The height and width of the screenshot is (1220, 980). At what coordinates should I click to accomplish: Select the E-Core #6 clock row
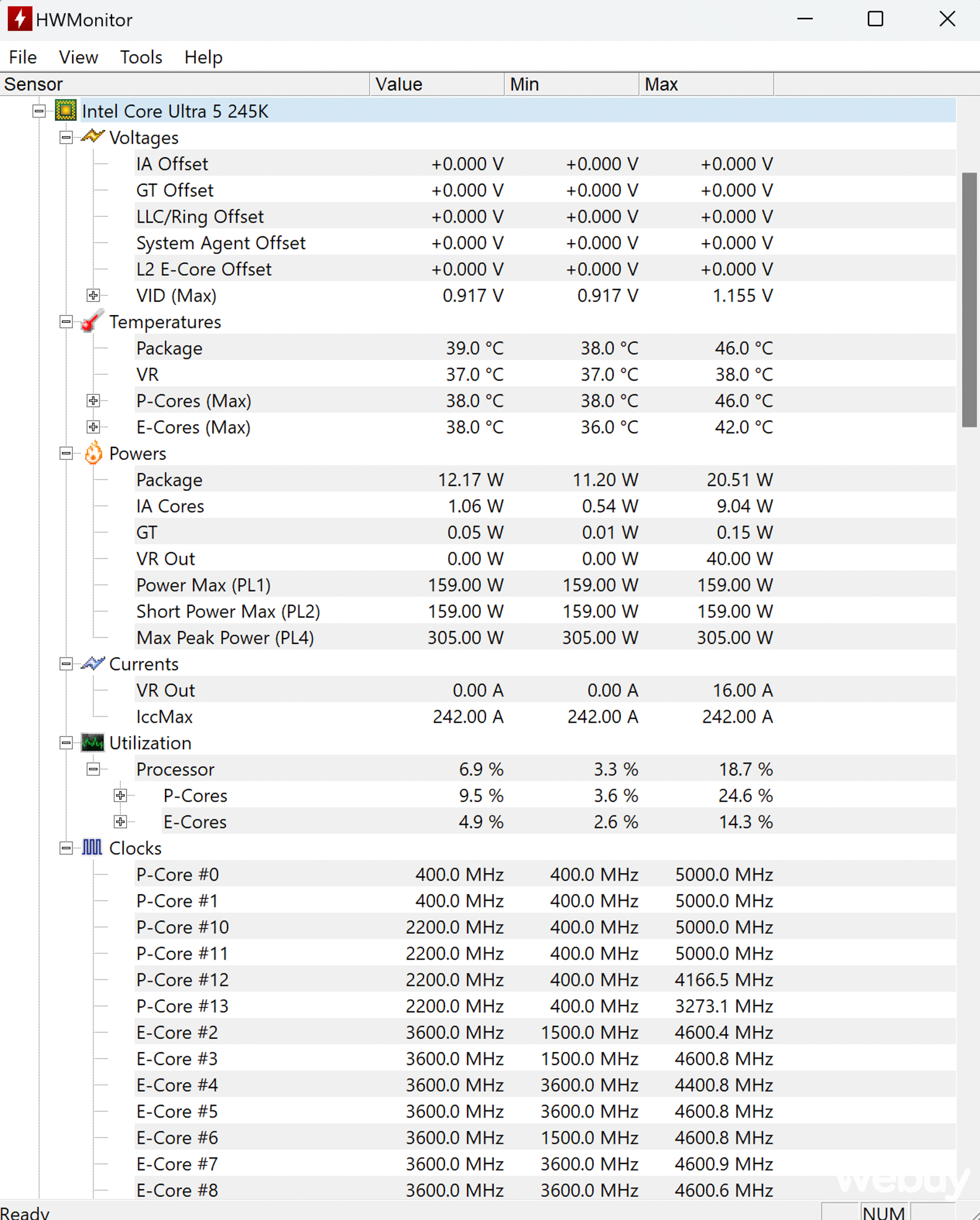point(545,1137)
